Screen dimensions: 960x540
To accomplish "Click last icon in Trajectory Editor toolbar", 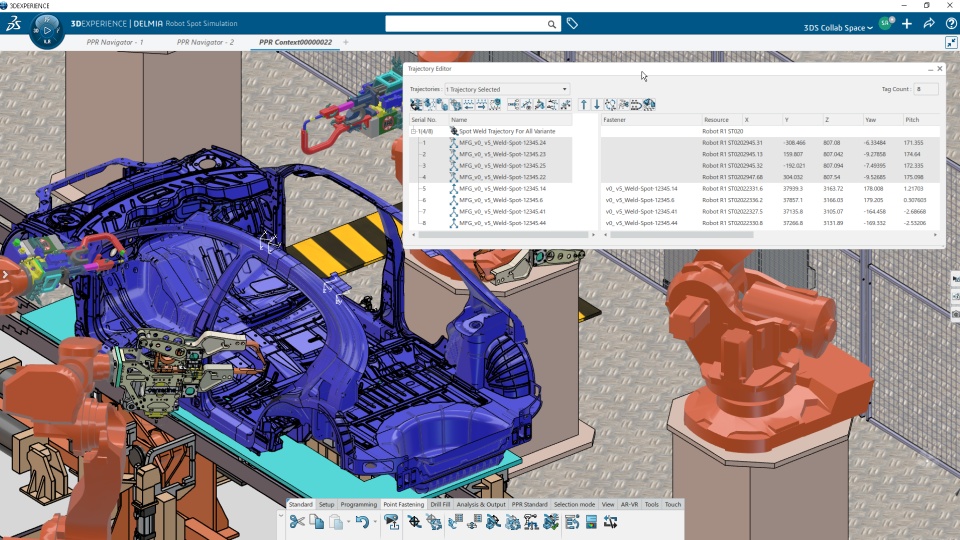I will pyautogui.click(x=649, y=105).
